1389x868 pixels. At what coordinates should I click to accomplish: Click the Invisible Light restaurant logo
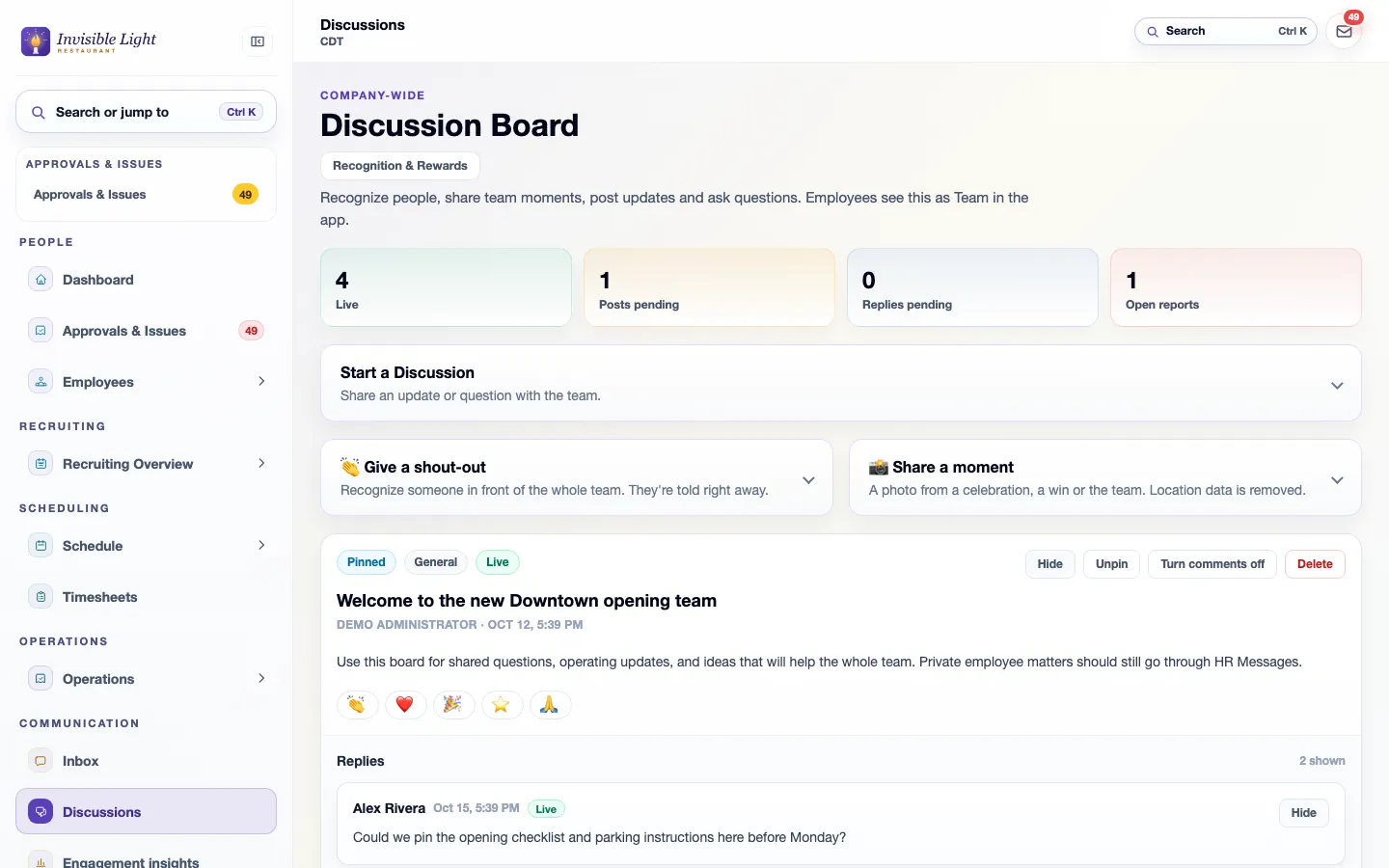tap(89, 41)
